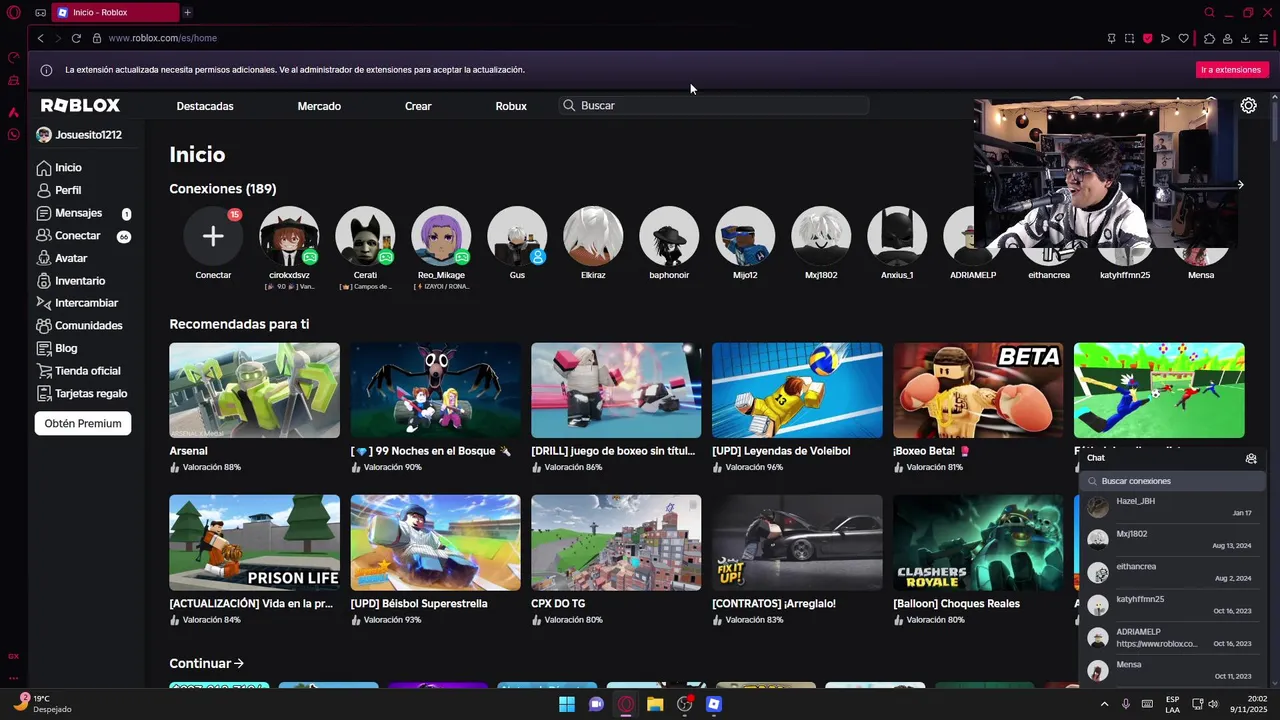Open cirokxdsvz connection avatar
This screenshot has width=1280, height=720.
coord(289,236)
